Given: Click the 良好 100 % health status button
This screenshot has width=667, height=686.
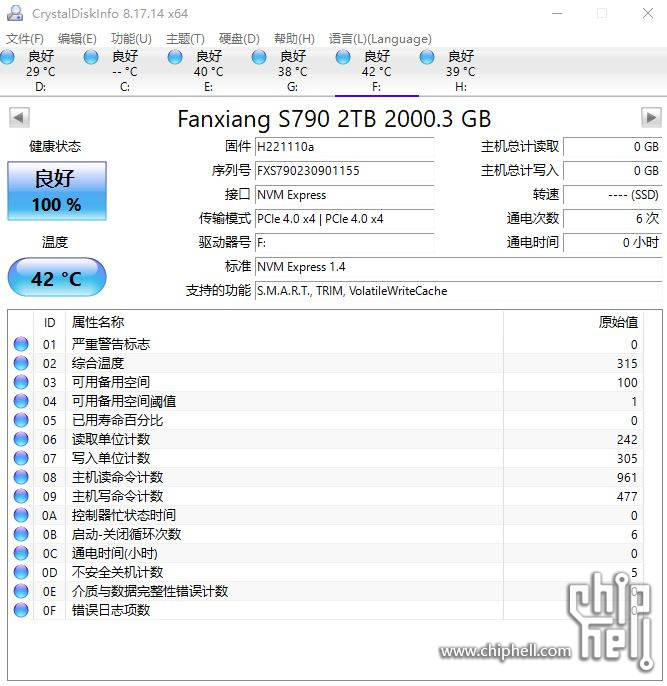Looking at the screenshot, I should 57,191.
